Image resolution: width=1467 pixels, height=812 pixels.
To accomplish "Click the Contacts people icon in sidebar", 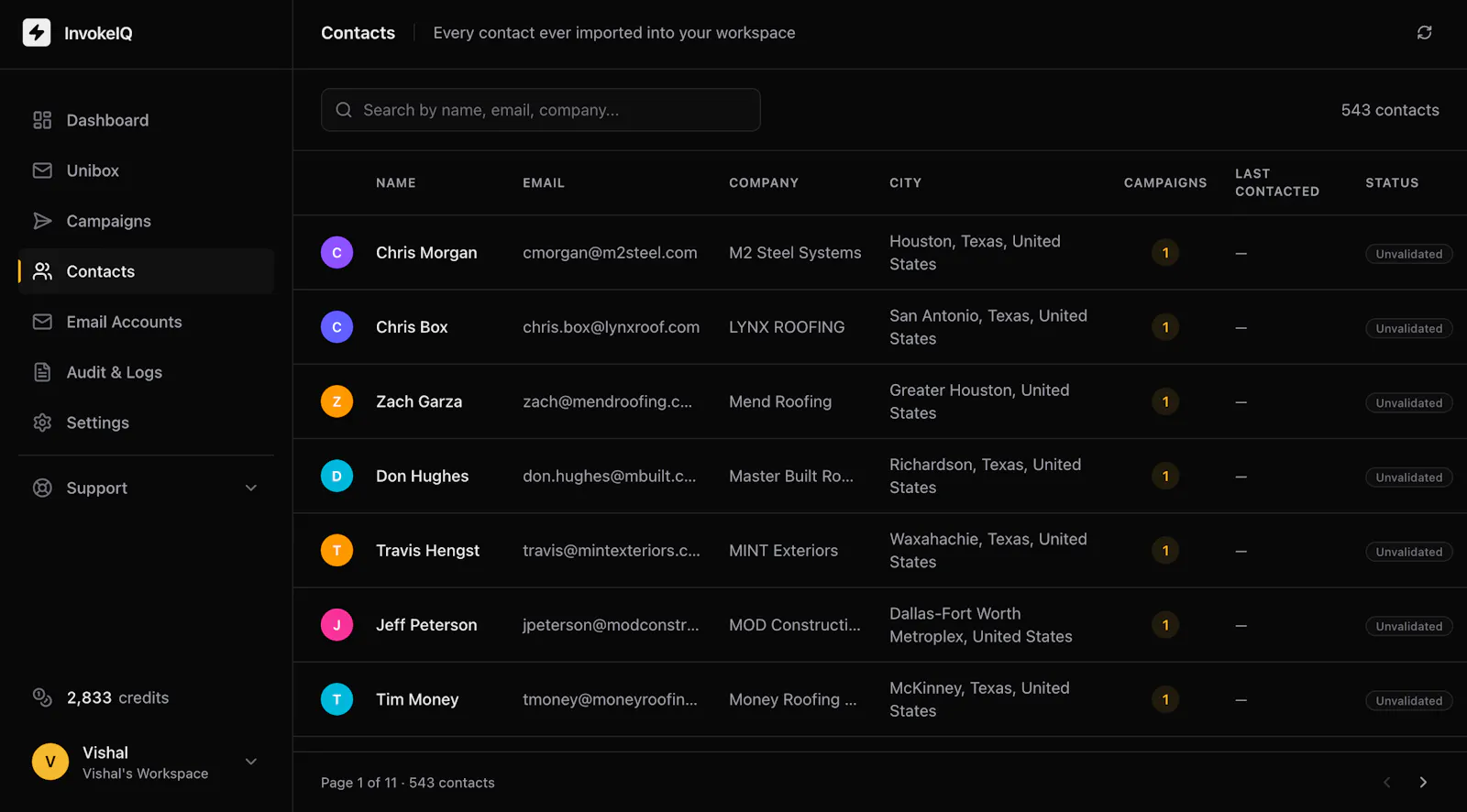I will [42, 271].
